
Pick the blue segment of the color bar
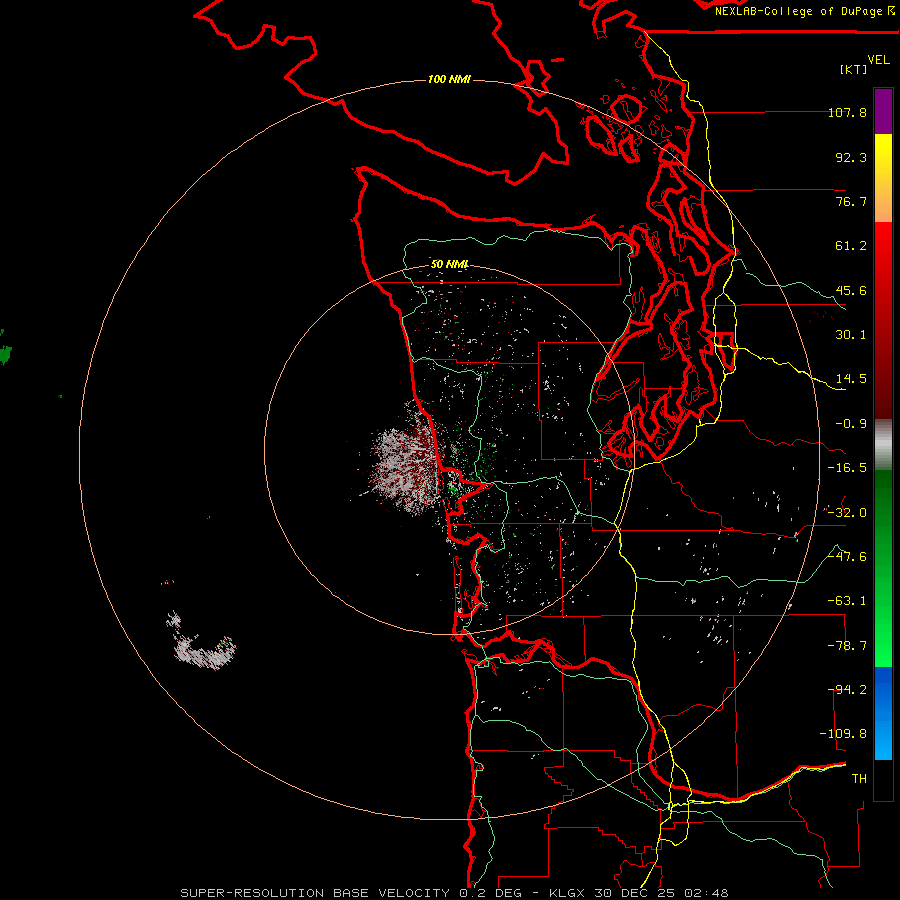click(883, 713)
